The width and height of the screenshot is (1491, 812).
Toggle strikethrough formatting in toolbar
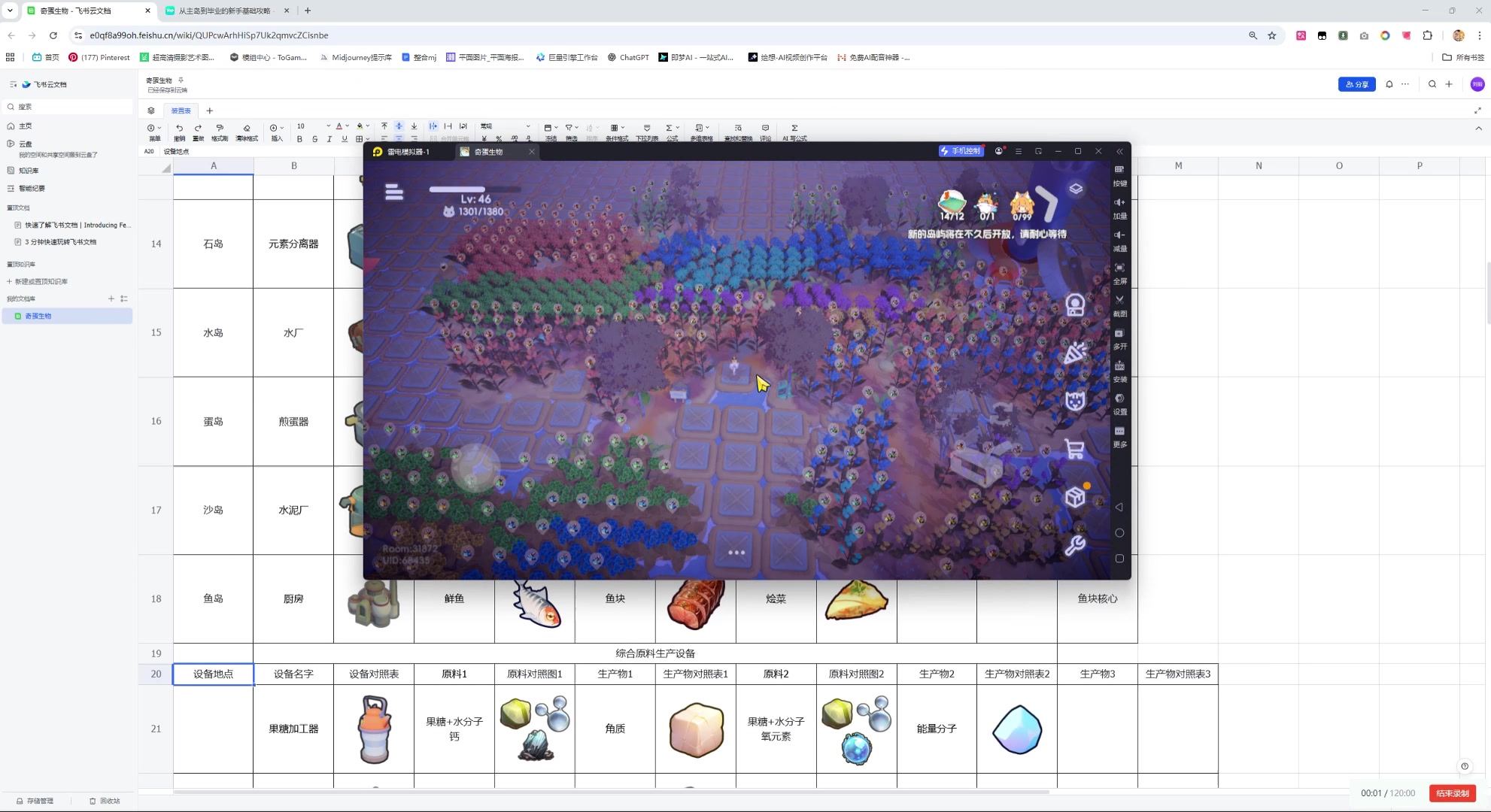tap(314, 139)
